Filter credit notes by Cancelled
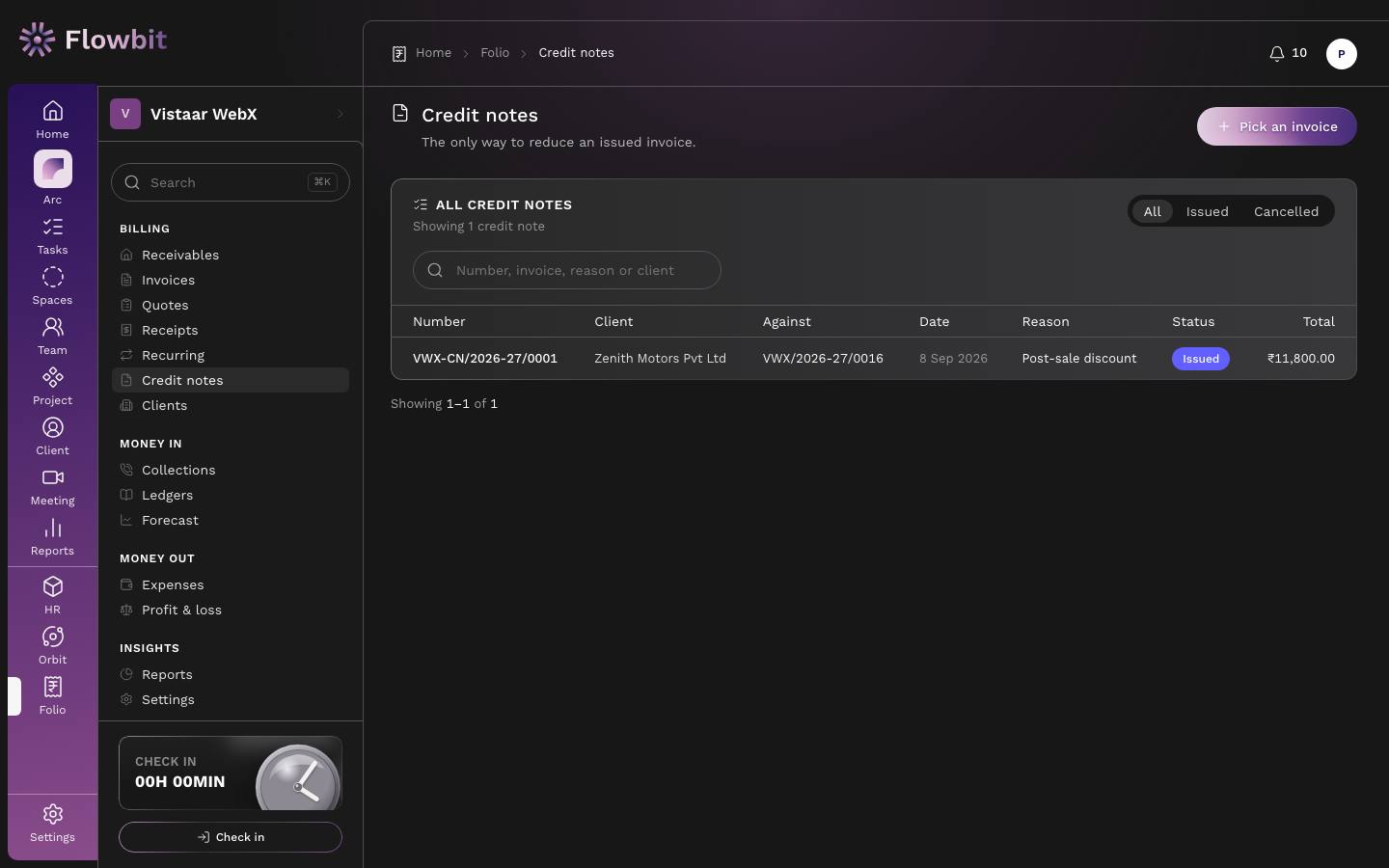This screenshot has width=1389, height=868. coord(1286,212)
